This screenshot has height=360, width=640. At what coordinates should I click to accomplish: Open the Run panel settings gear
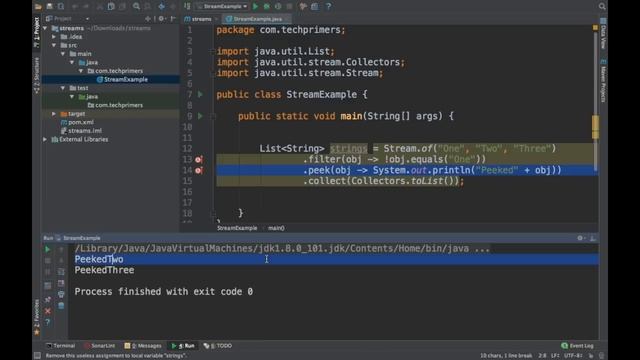580,238
